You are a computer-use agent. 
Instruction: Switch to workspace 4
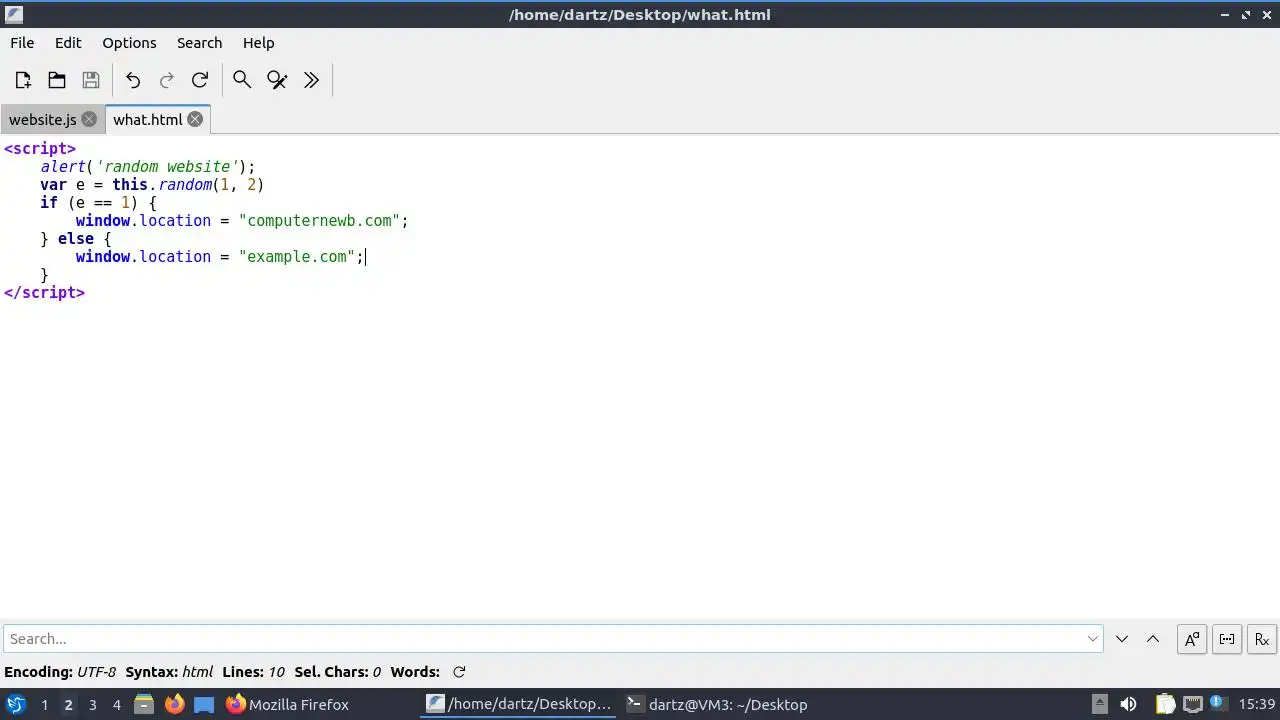point(116,704)
